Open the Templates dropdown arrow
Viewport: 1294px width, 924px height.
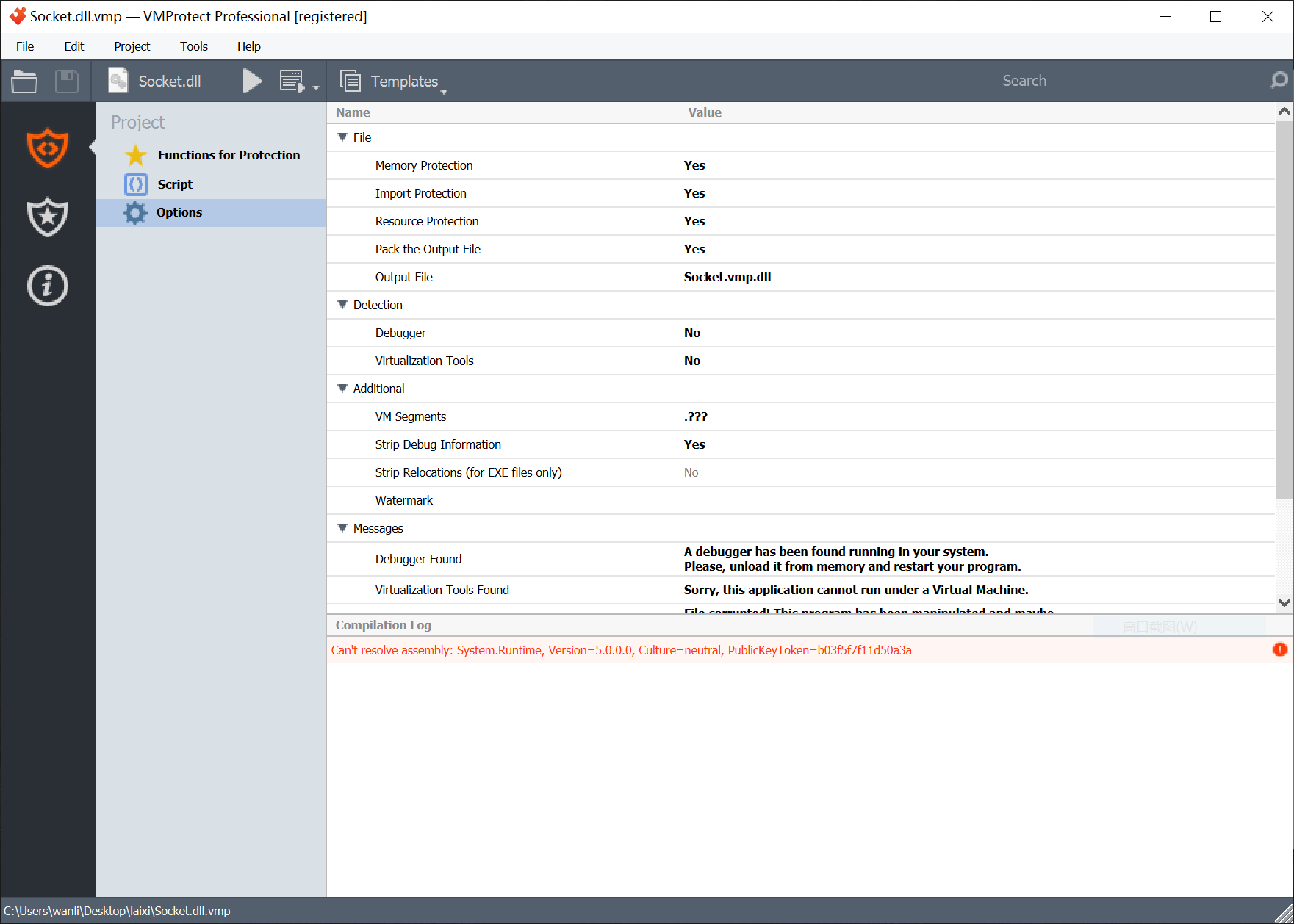coord(444,92)
